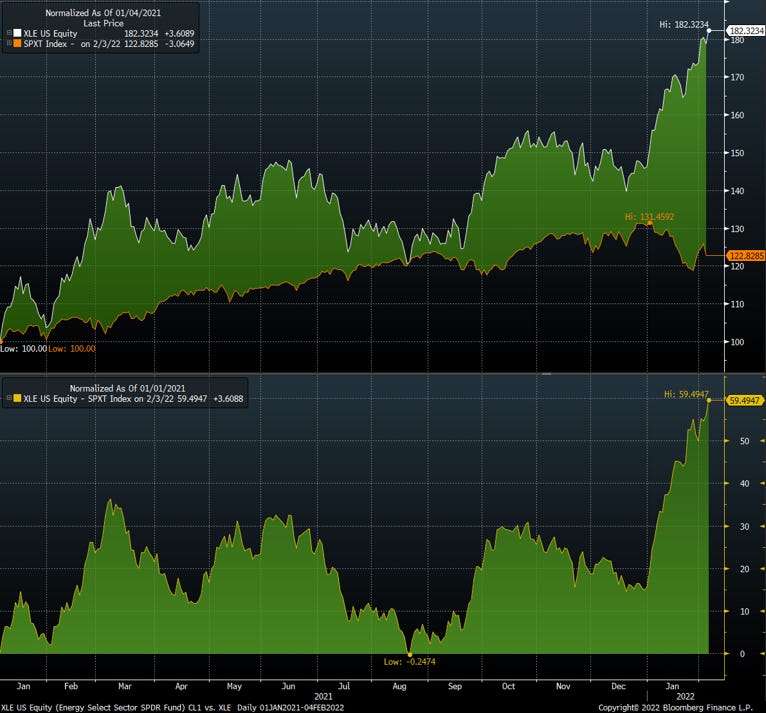Click the 'SPXT Index' label in top legend
766x713 pixels.
tap(45, 43)
